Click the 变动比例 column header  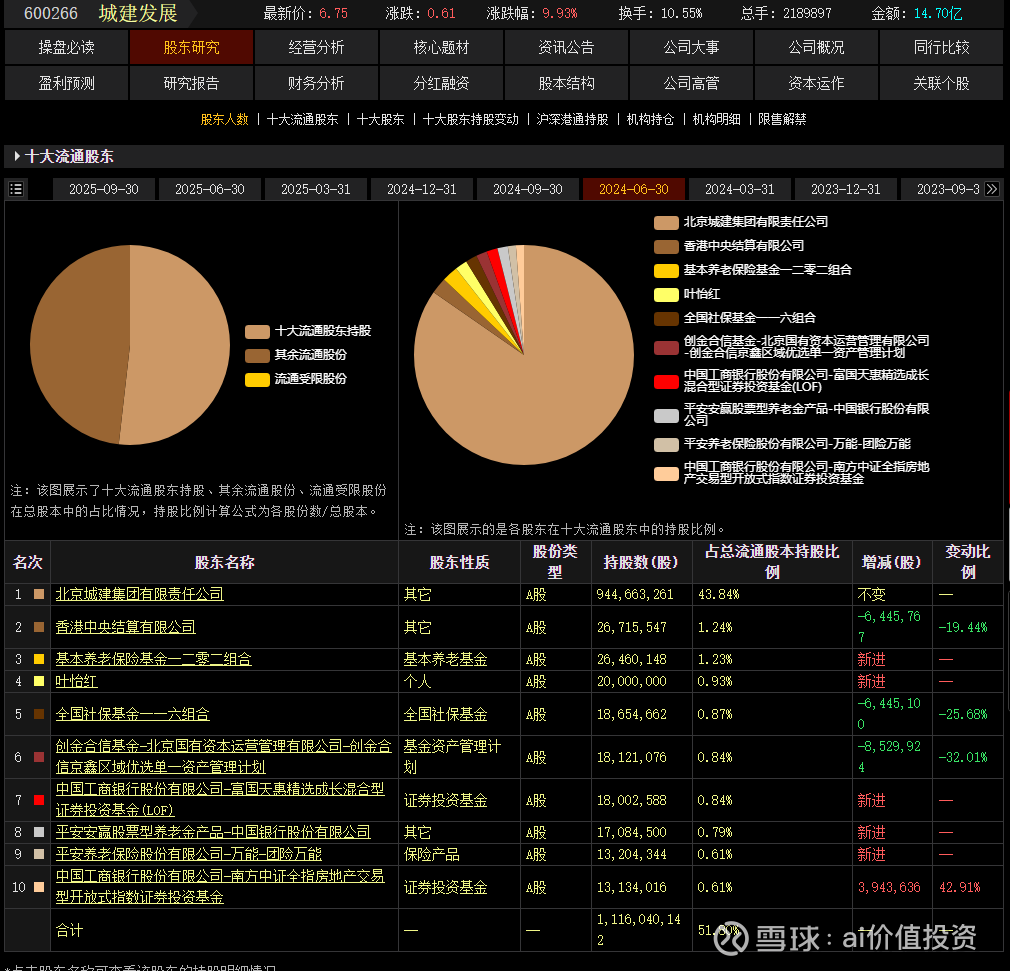pyautogui.click(x=967, y=562)
